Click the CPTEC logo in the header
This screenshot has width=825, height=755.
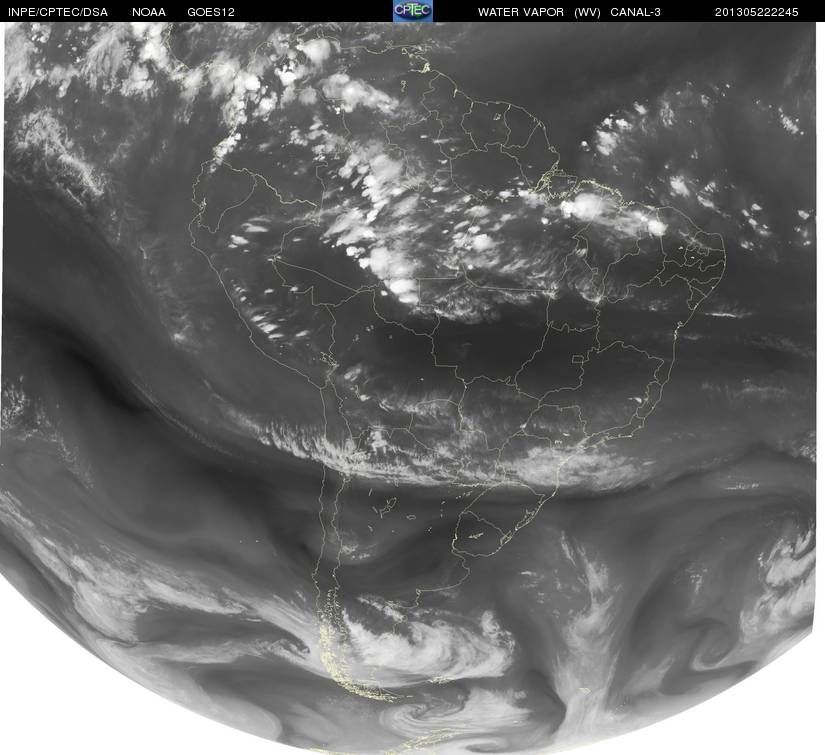[413, 11]
